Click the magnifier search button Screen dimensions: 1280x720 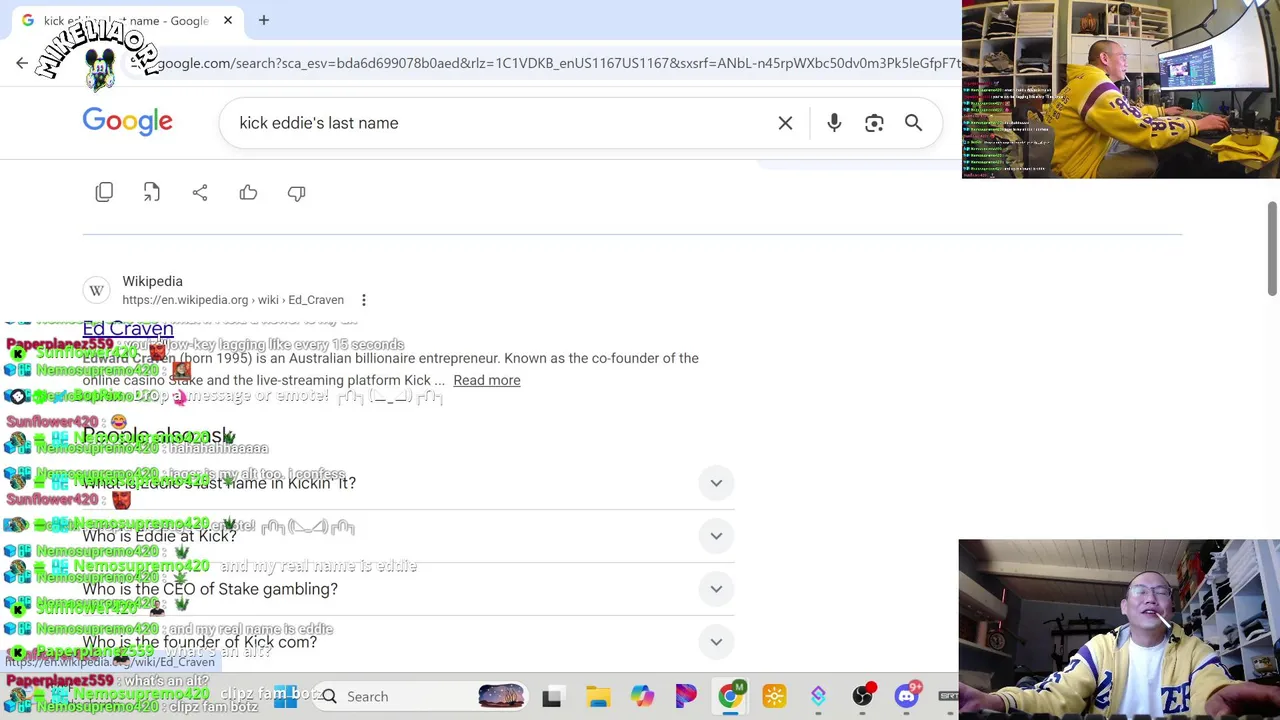coord(913,123)
